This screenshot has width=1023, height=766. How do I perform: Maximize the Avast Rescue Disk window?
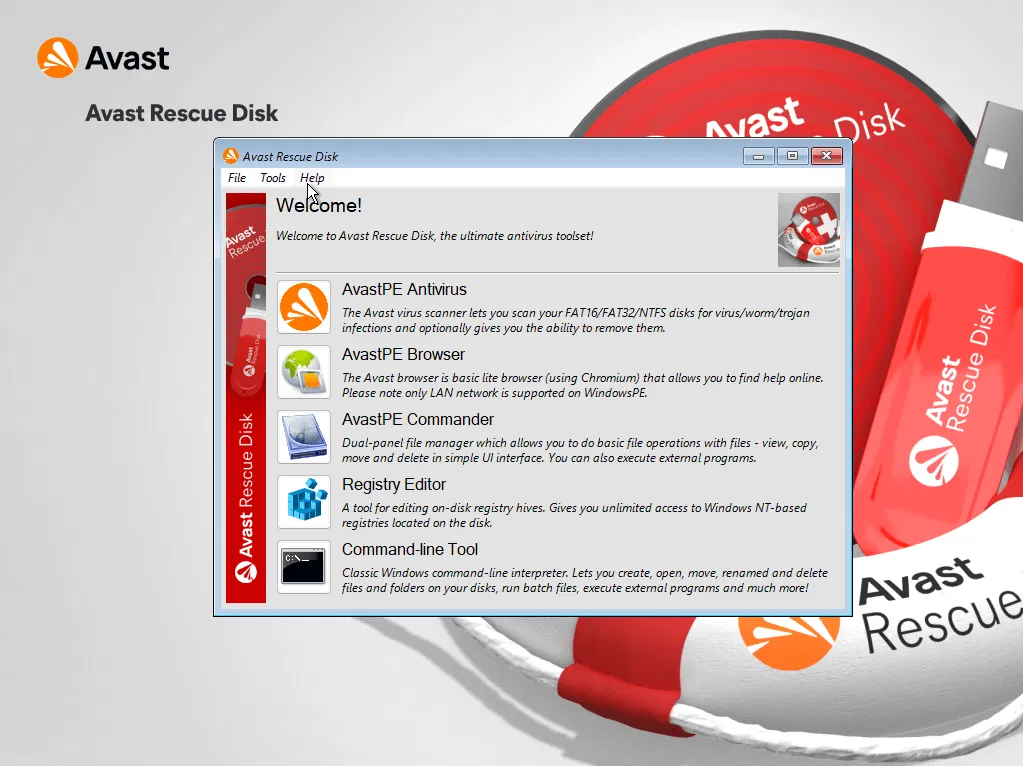coord(792,156)
